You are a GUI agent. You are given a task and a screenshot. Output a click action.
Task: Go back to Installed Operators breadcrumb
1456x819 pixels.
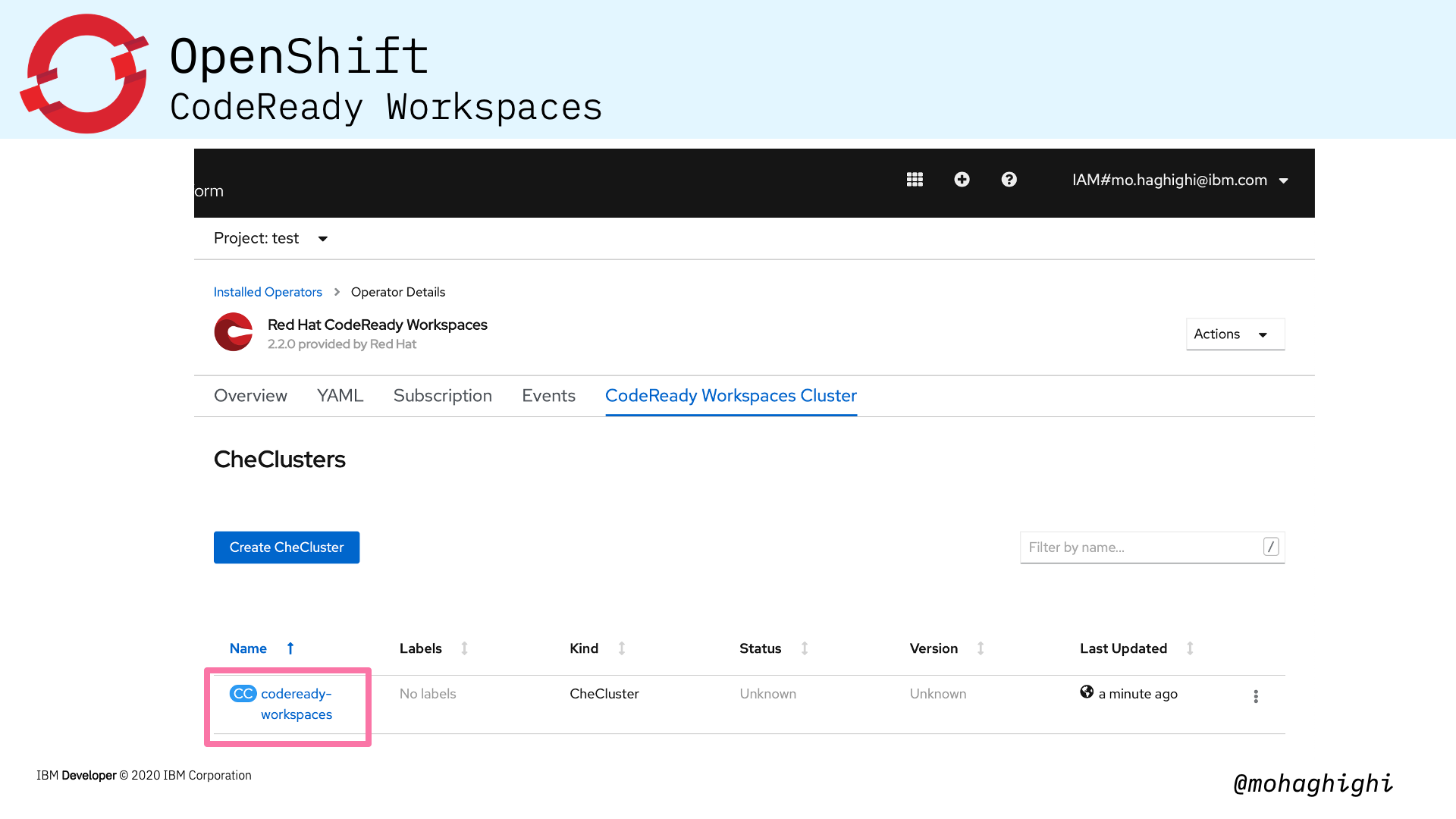pyautogui.click(x=268, y=292)
